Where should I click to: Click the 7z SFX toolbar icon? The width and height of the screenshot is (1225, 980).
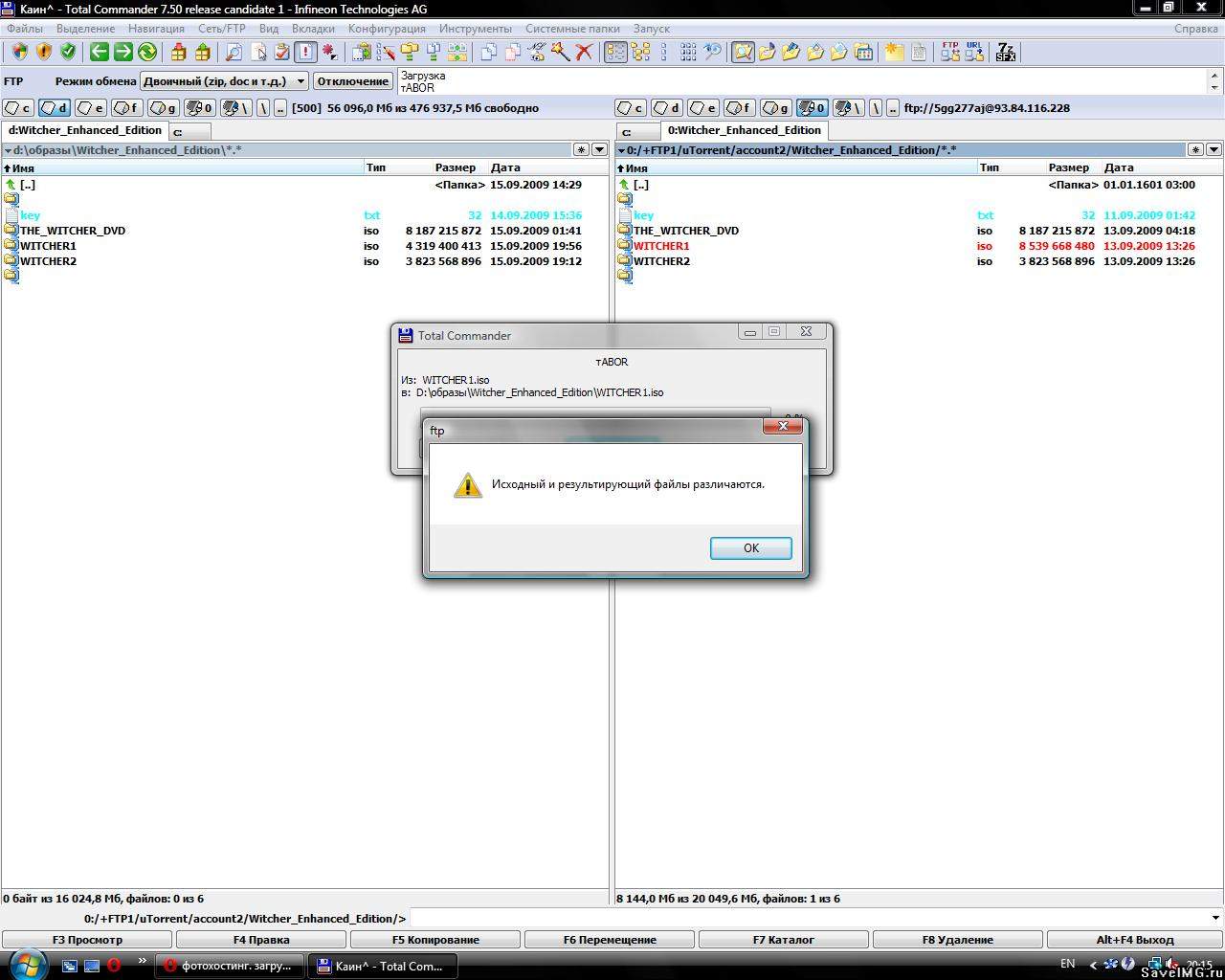pos(1006,52)
